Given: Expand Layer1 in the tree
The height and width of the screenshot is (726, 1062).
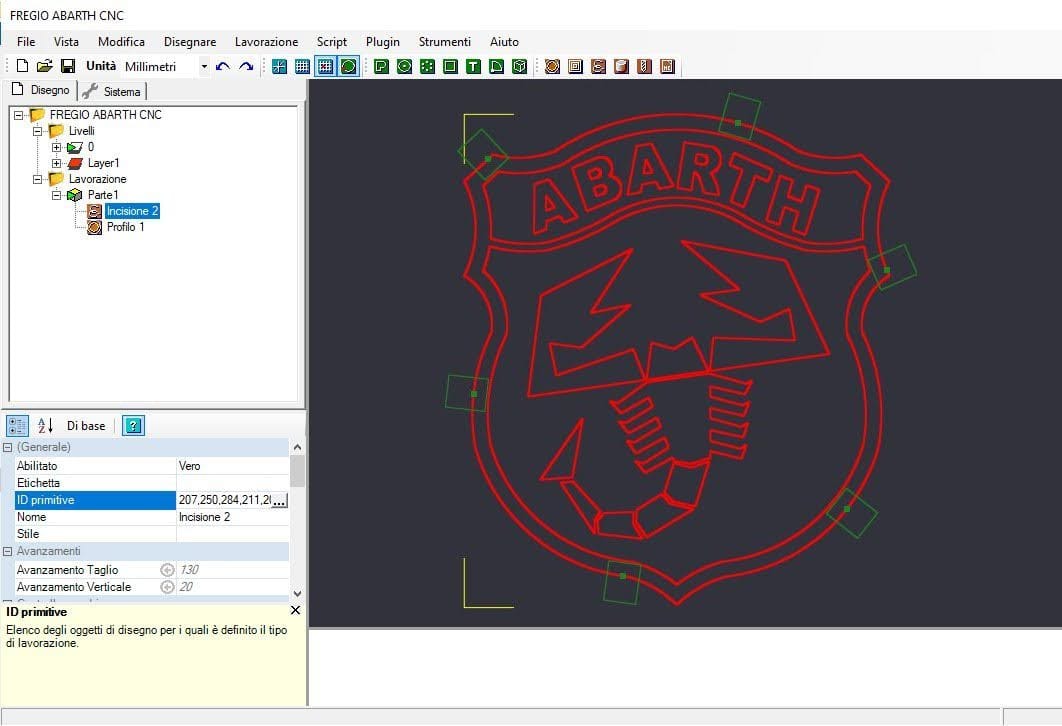Looking at the screenshot, I should click(57, 163).
